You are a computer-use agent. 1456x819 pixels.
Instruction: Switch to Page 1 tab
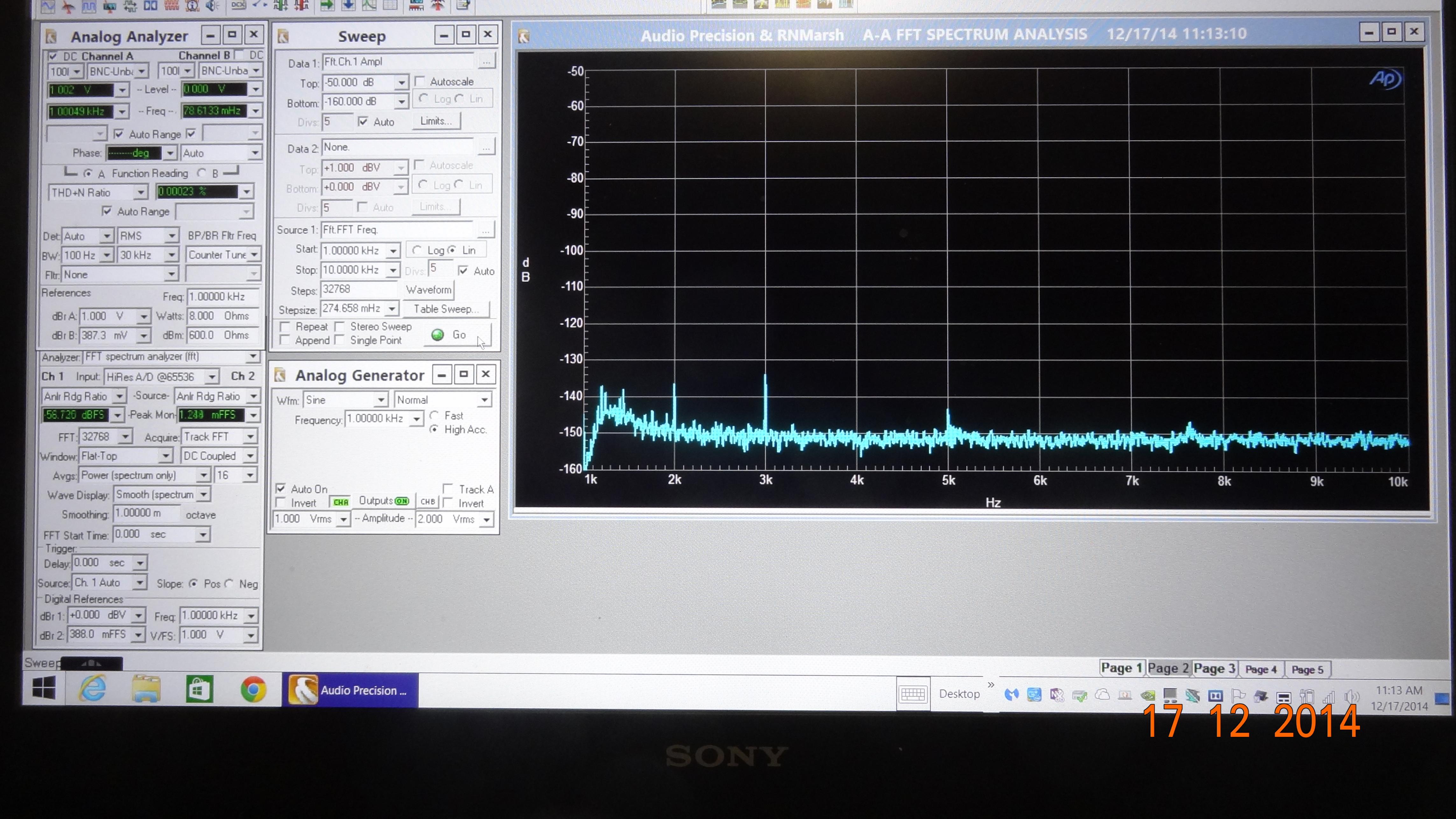(1122, 668)
